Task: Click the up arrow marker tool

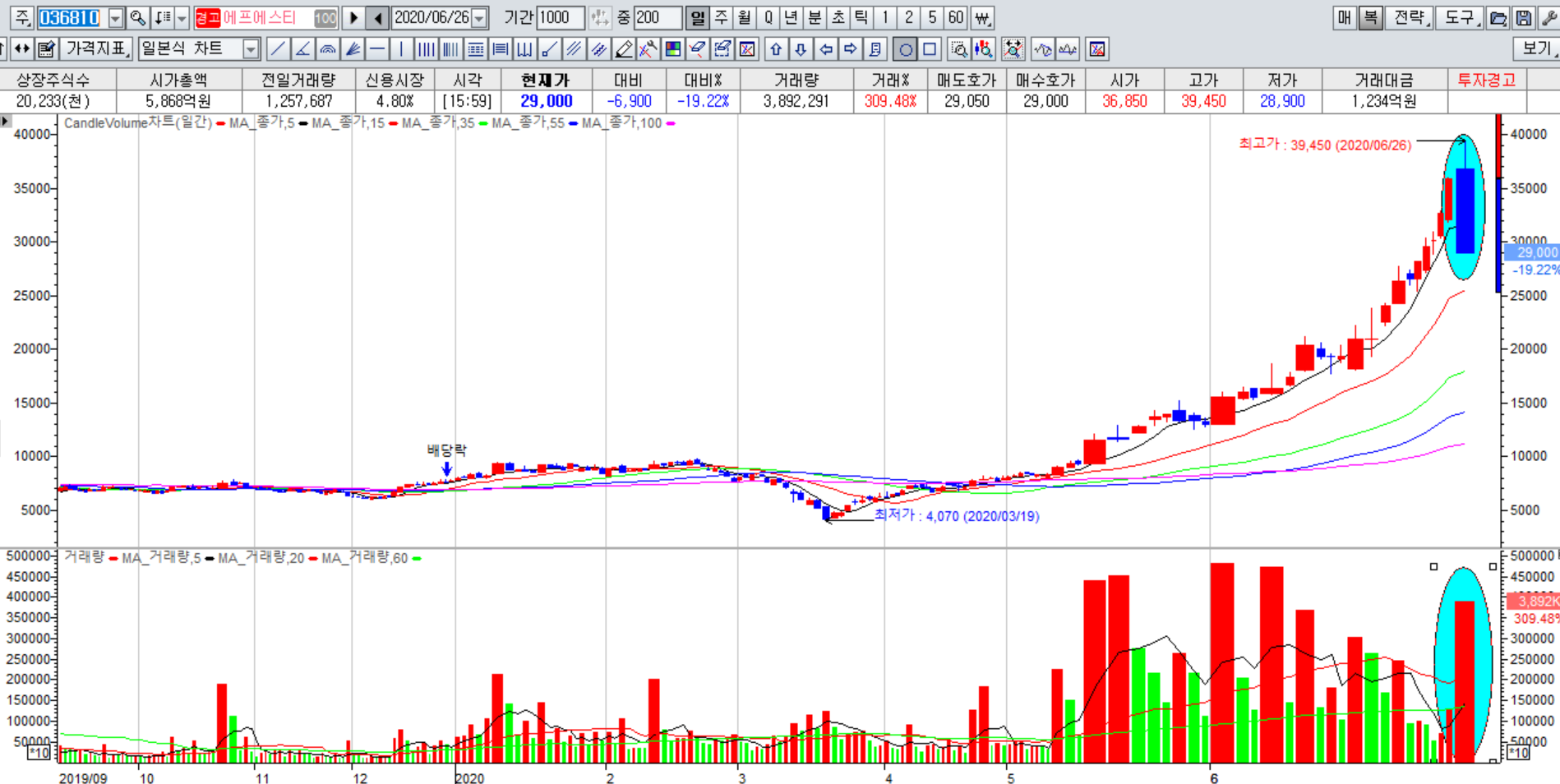Action: (776, 49)
